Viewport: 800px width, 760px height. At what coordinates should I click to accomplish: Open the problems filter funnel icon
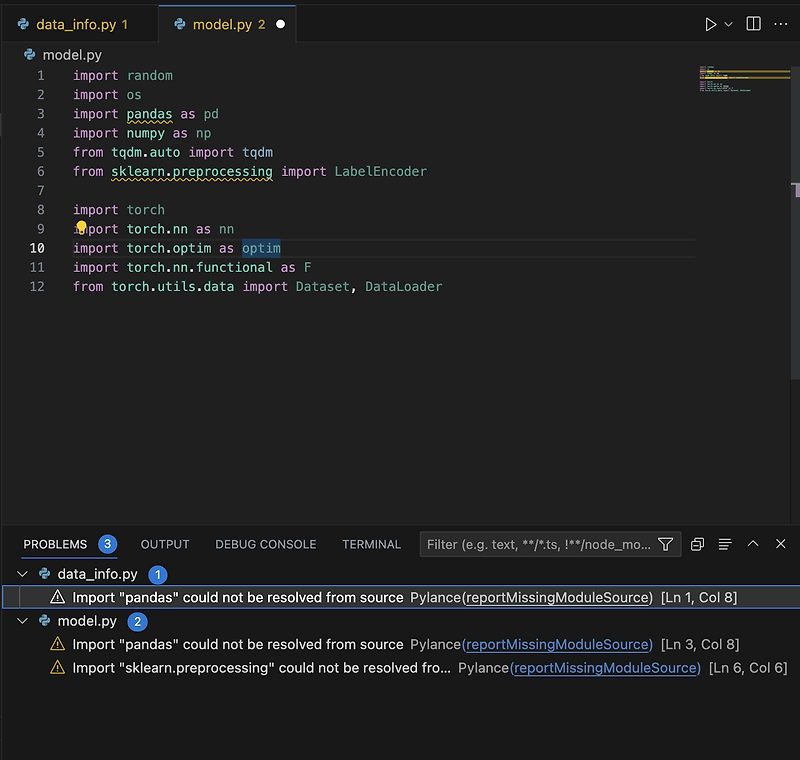point(665,544)
